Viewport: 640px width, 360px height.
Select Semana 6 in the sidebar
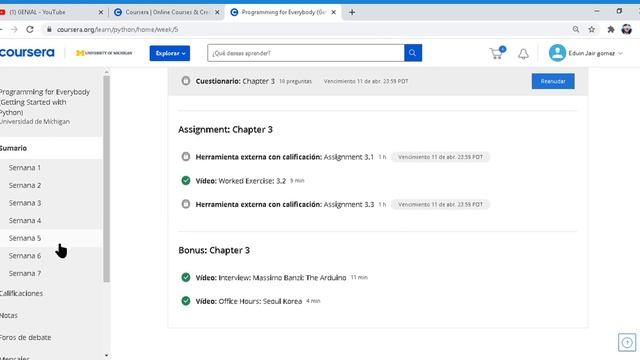25,256
